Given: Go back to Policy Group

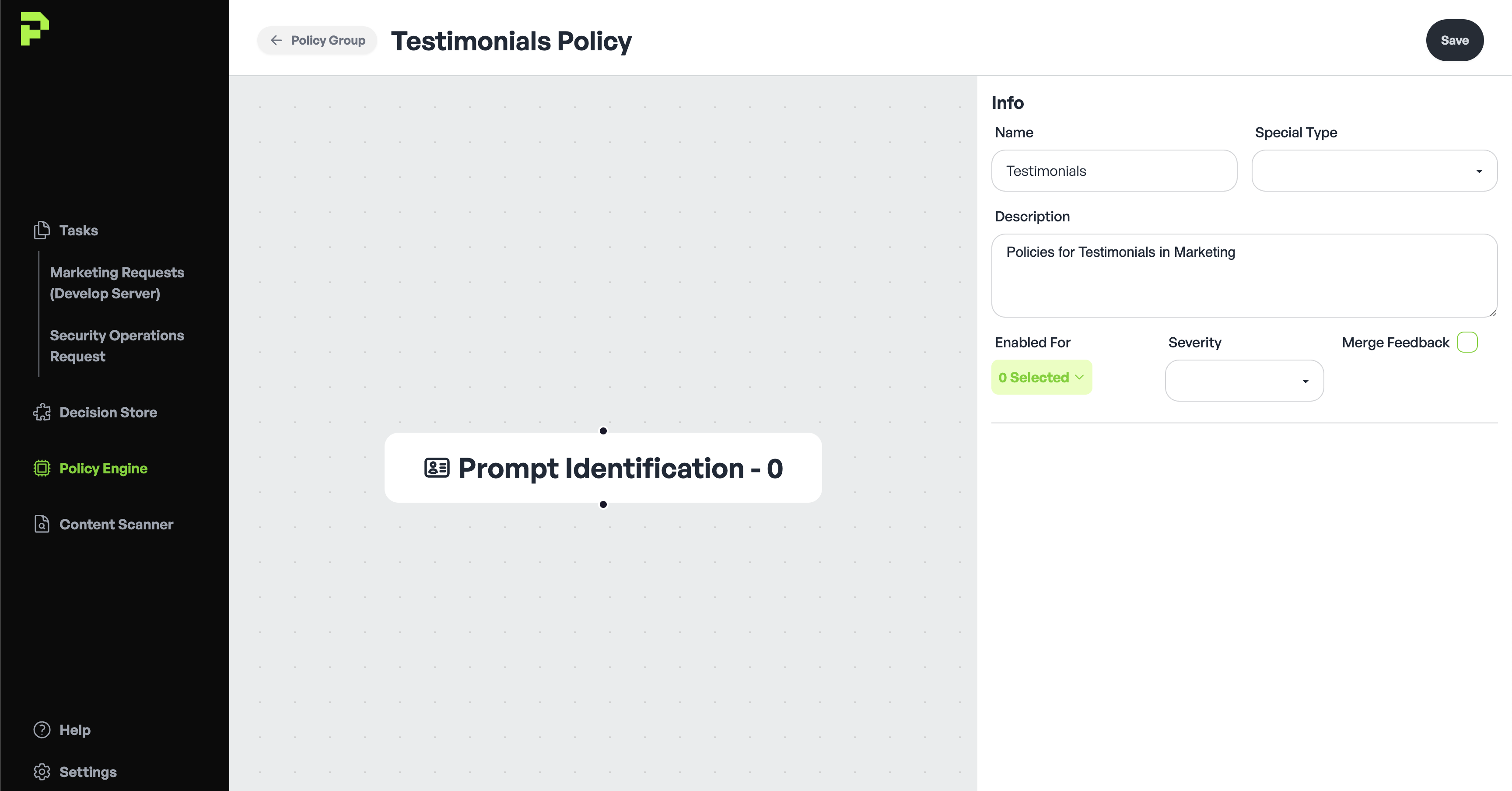Looking at the screenshot, I should (318, 41).
